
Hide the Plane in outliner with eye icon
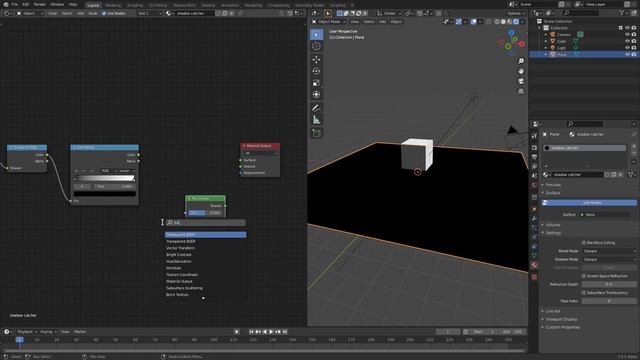pyautogui.click(x=627, y=54)
